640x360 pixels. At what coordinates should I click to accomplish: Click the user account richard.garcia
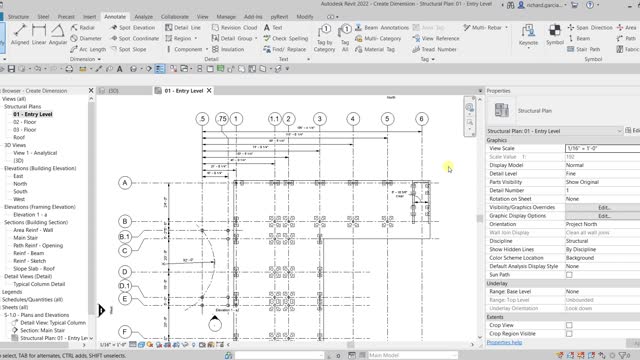542,5
